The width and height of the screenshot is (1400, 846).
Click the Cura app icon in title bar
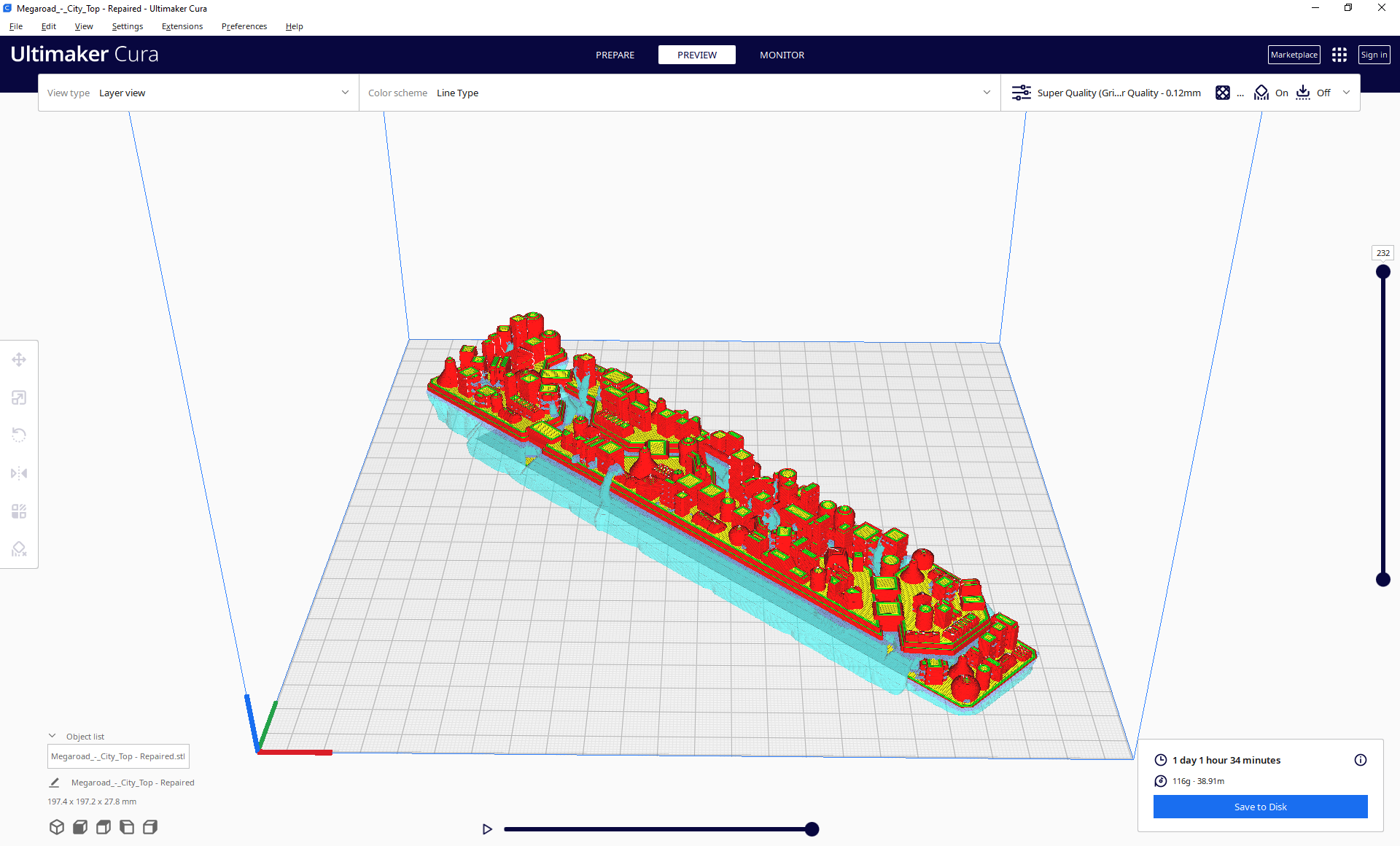tap(7, 8)
